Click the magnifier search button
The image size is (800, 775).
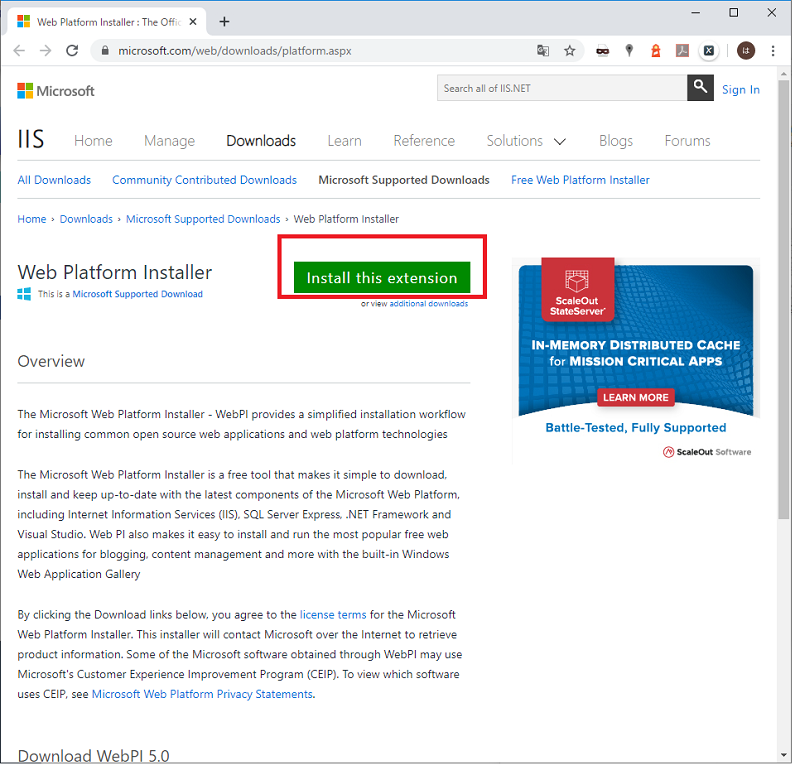[700, 88]
